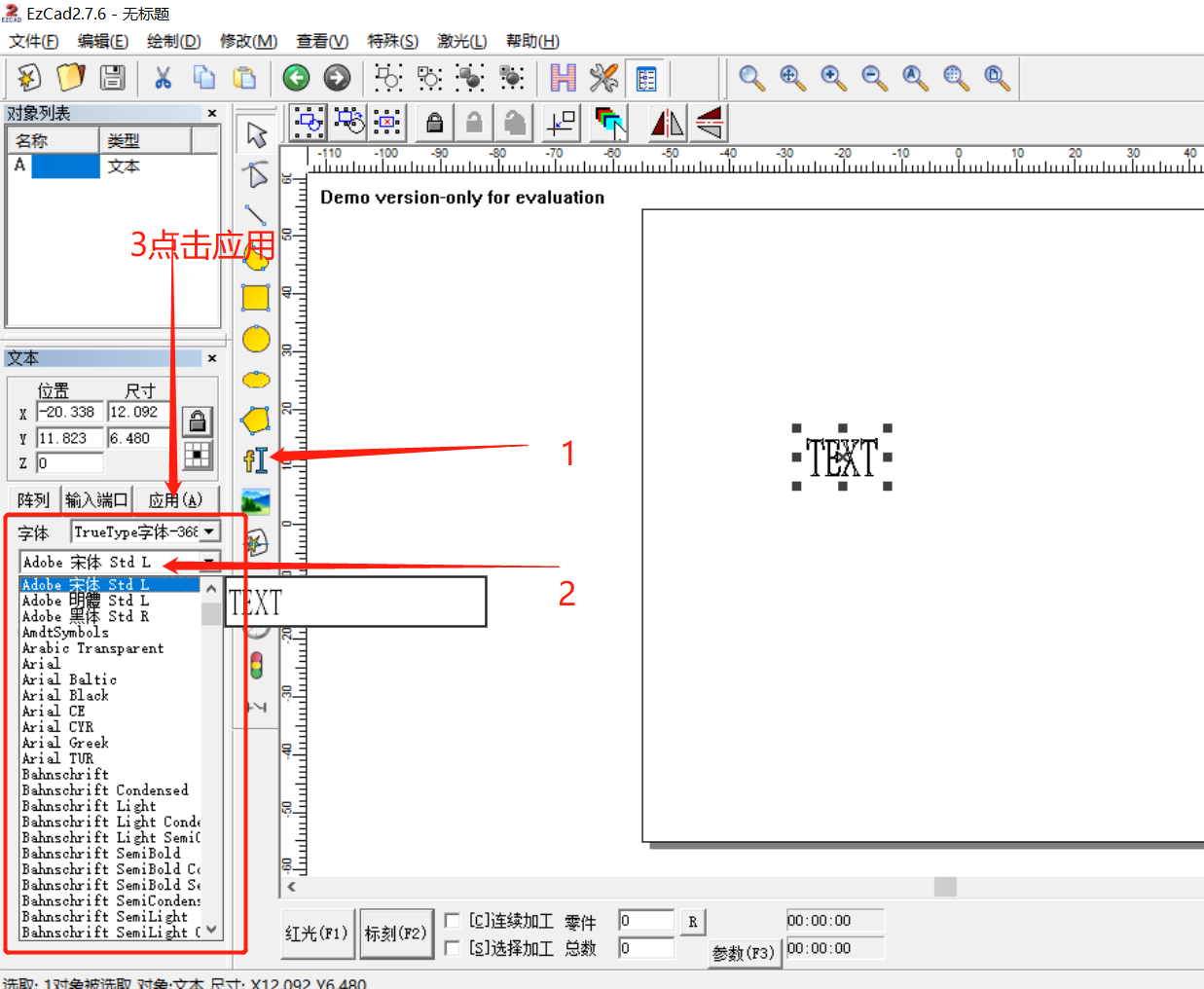Click the Y position field showing 11.823
Screen dimensions: 1204x989
(x=70, y=439)
